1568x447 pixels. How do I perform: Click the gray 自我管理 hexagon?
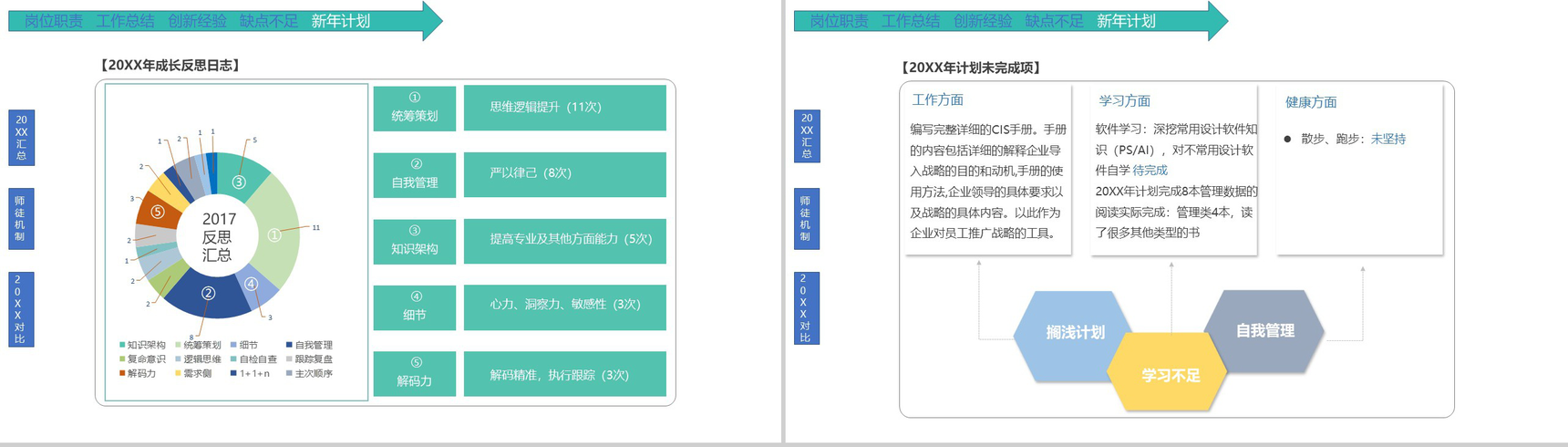tap(1264, 331)
